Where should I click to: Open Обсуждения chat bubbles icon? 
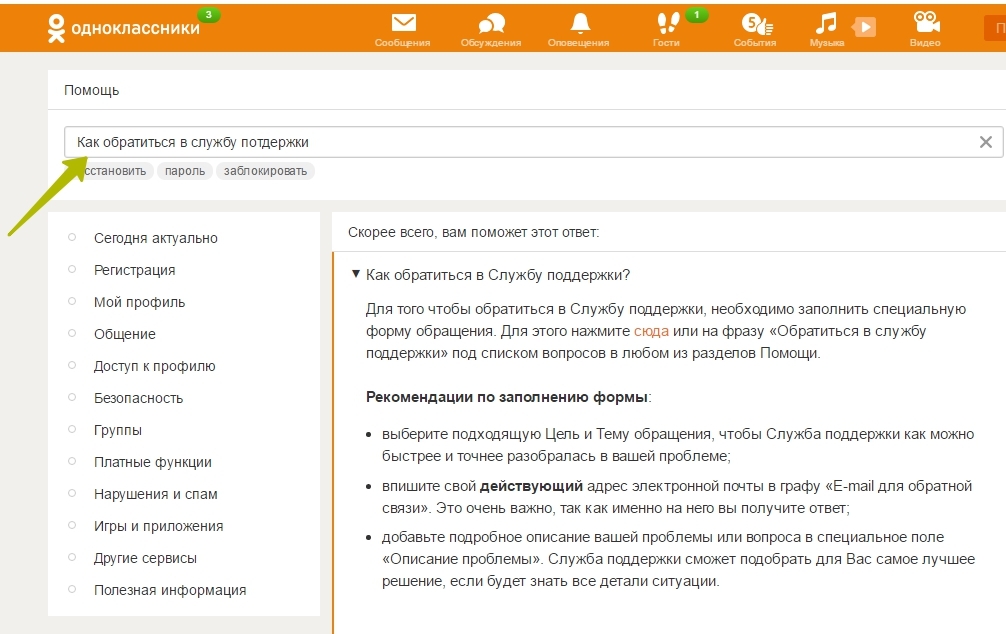pyautogui.click(x=491, y=23)
